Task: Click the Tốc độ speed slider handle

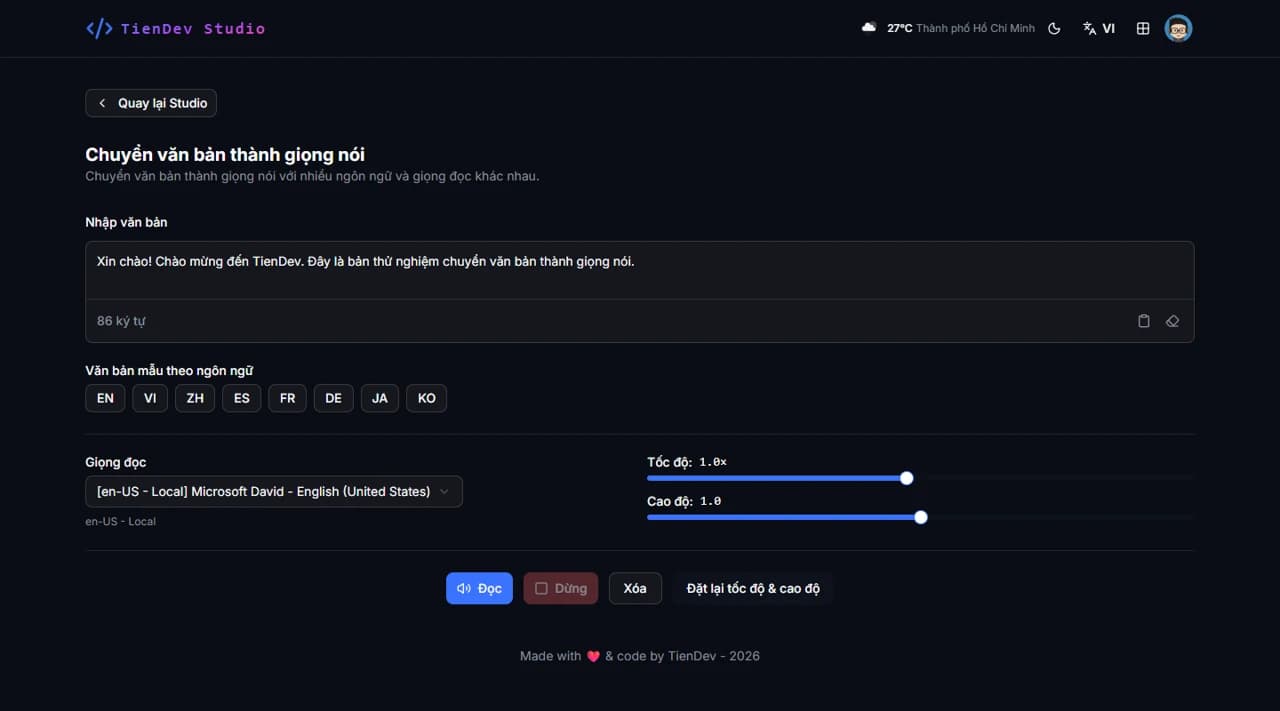Action: pyautogui.click(x=907, y=478)
